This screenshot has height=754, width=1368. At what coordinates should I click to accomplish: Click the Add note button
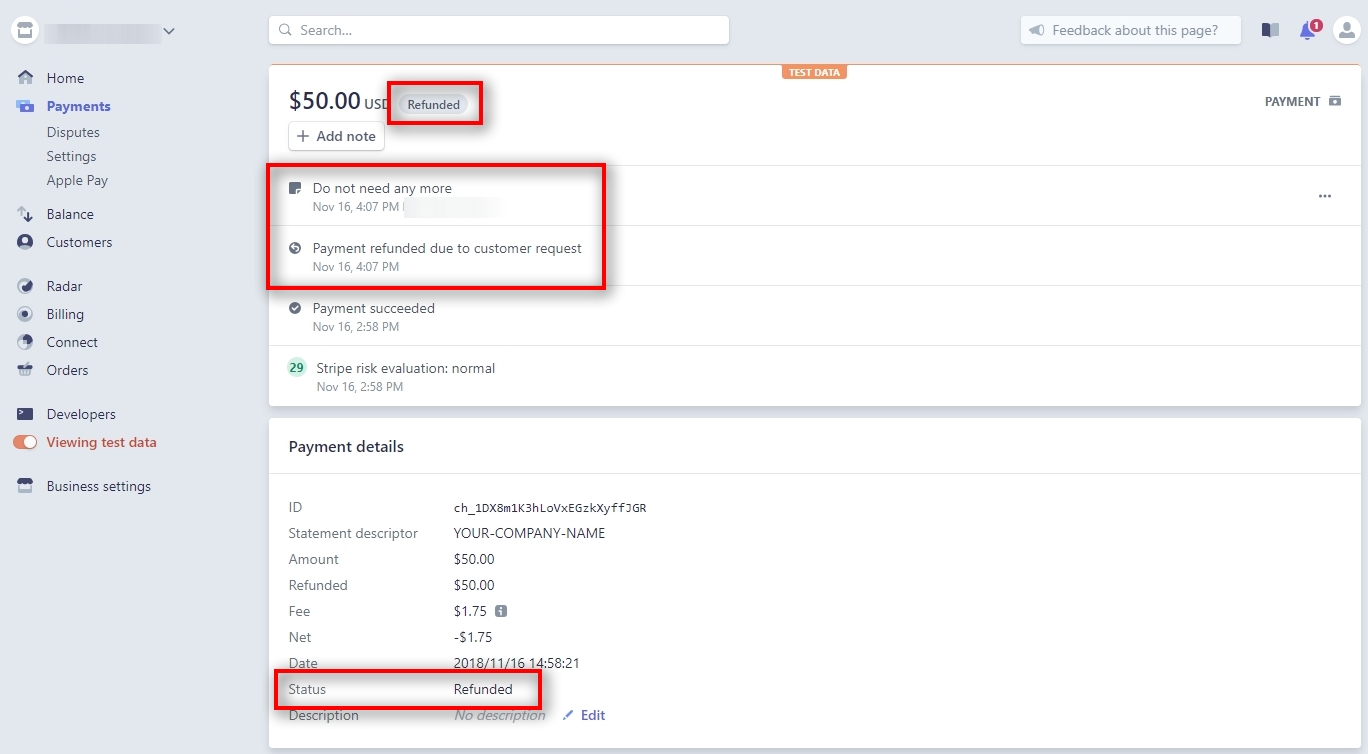(x=336, y=136)
